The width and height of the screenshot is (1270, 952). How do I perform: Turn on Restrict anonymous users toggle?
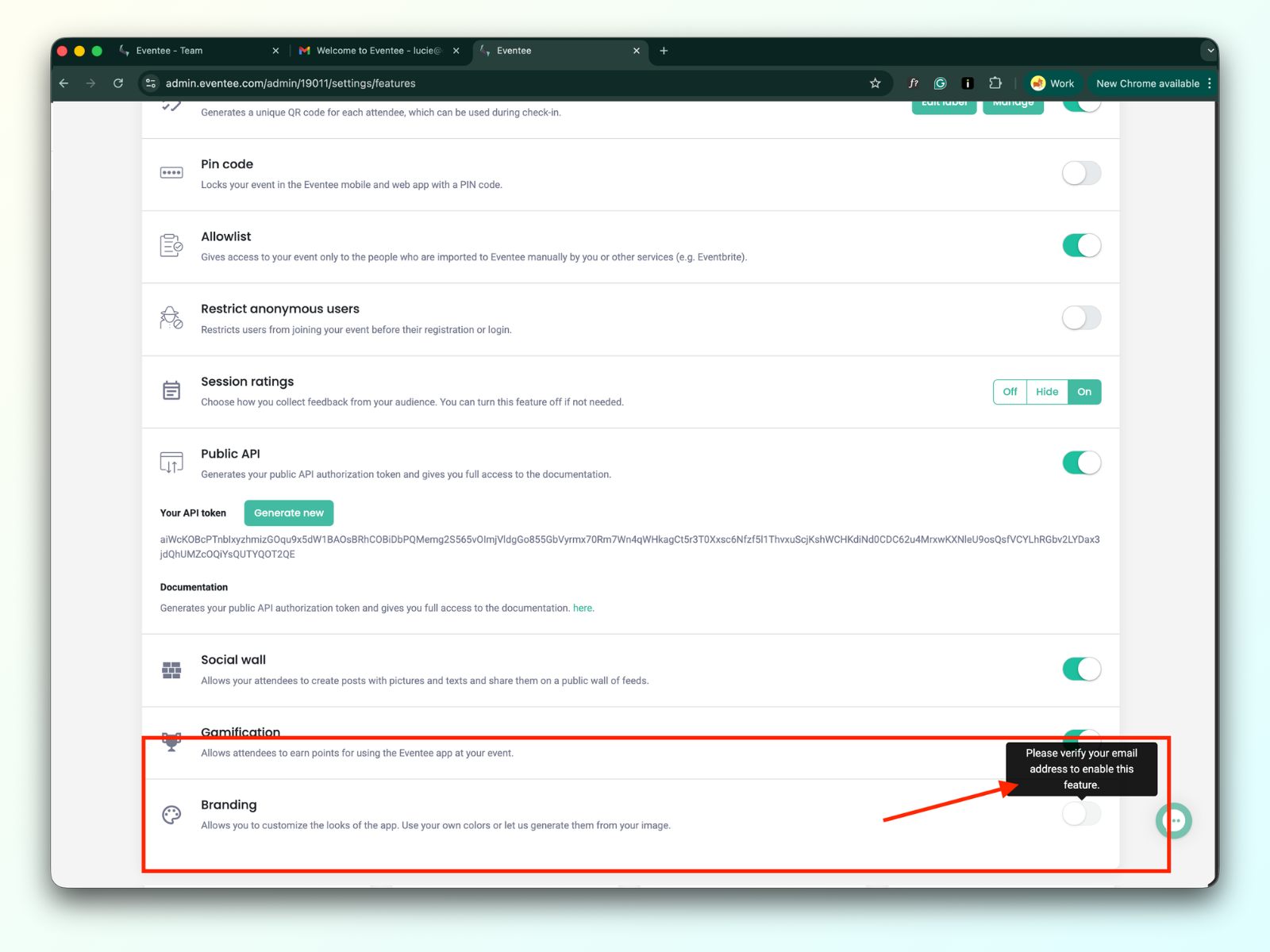click(x=1082, y=318)
